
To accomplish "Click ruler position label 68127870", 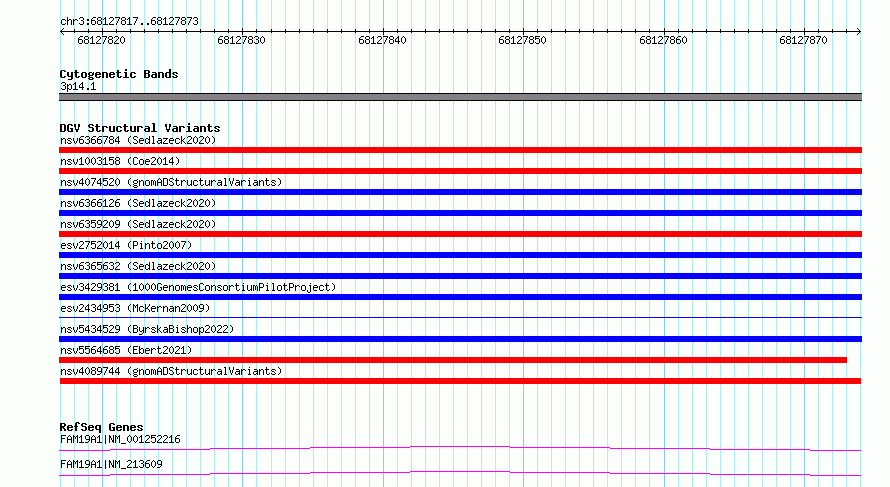I will (x=803, y=40).
